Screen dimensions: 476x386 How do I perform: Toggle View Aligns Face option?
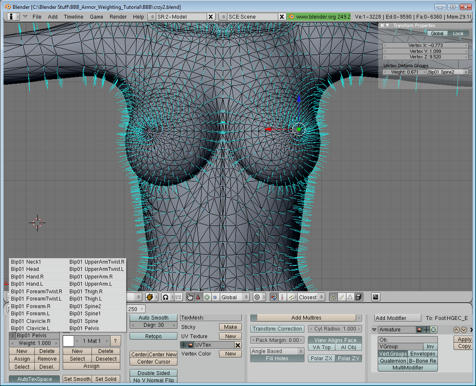coord(335,340)
